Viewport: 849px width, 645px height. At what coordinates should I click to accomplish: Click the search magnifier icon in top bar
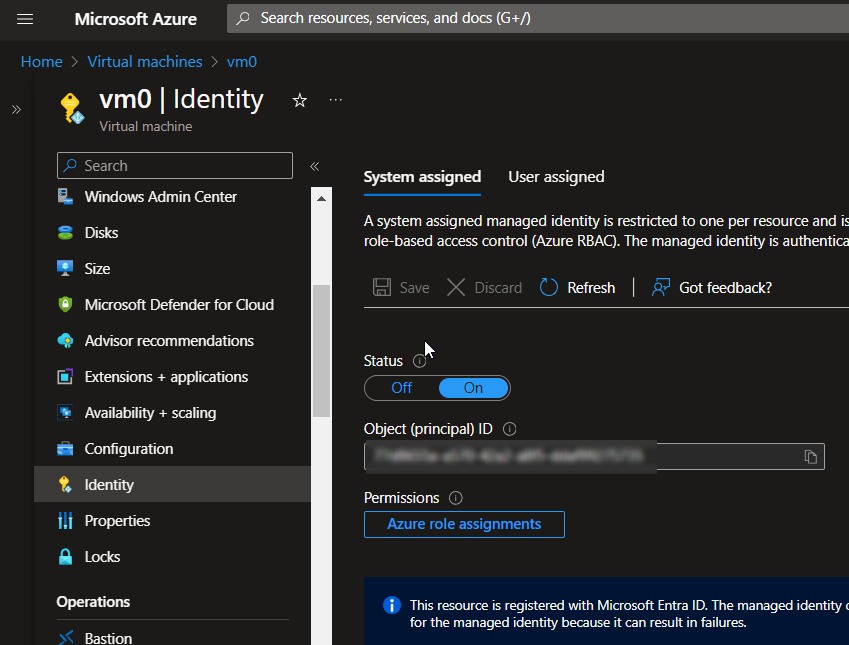[x=243, y=18]
